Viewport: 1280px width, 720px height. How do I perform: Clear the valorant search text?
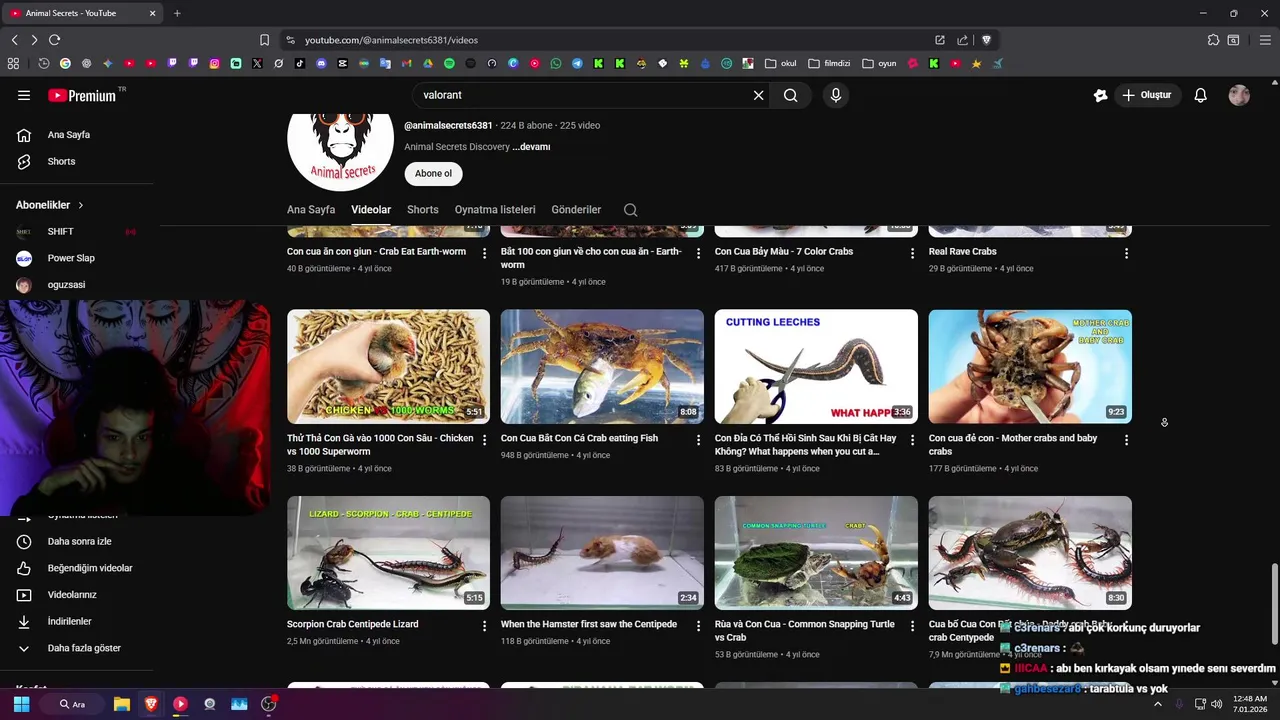[758, 95]
